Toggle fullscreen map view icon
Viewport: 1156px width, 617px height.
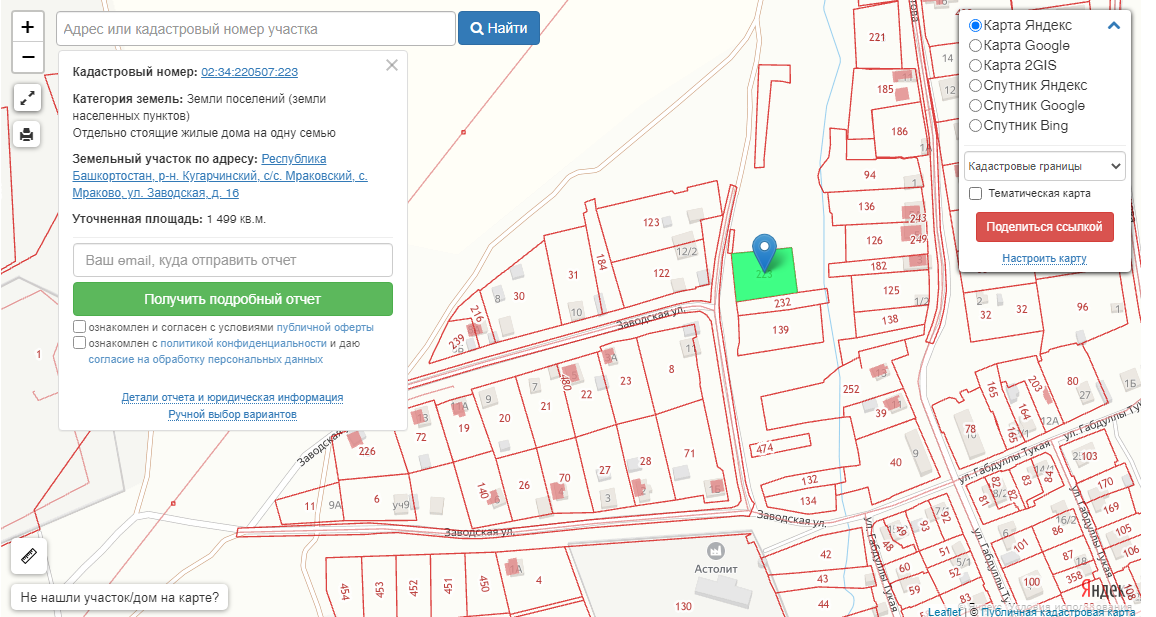(27, 97)
